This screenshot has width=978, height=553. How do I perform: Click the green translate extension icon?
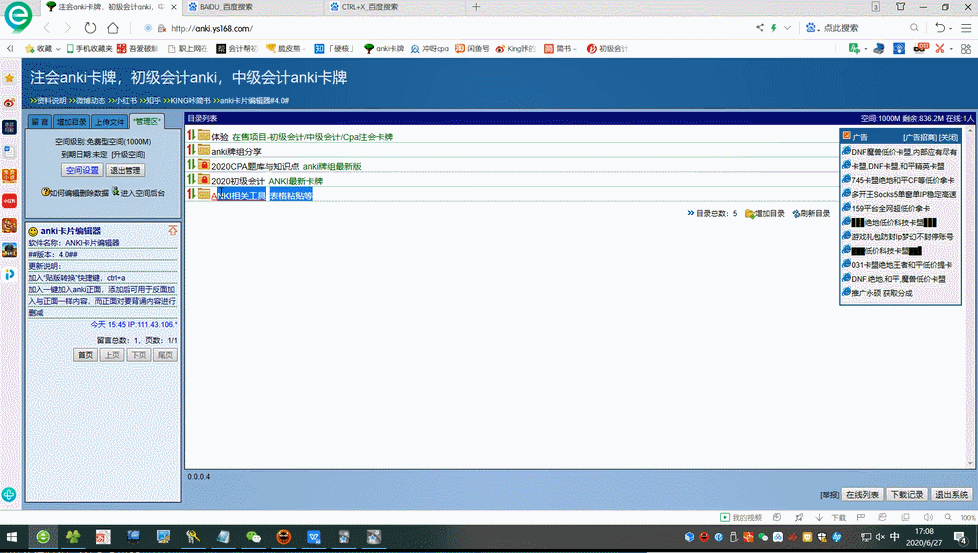point(855,49)
